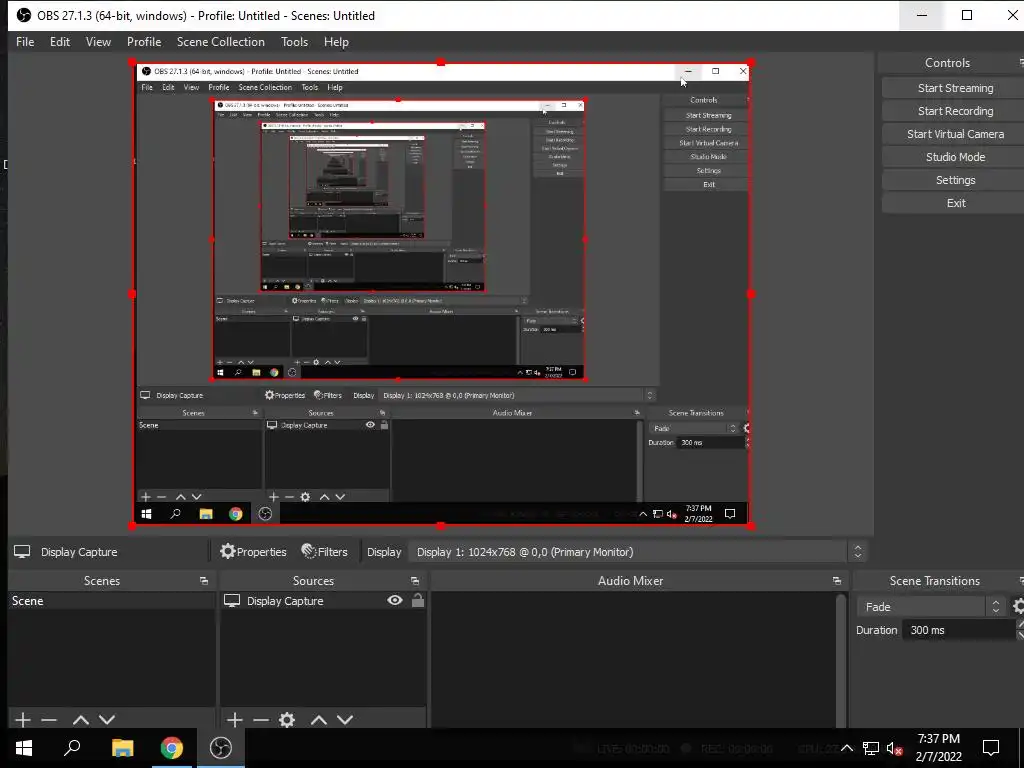Show hidden system tray icons

846,748
